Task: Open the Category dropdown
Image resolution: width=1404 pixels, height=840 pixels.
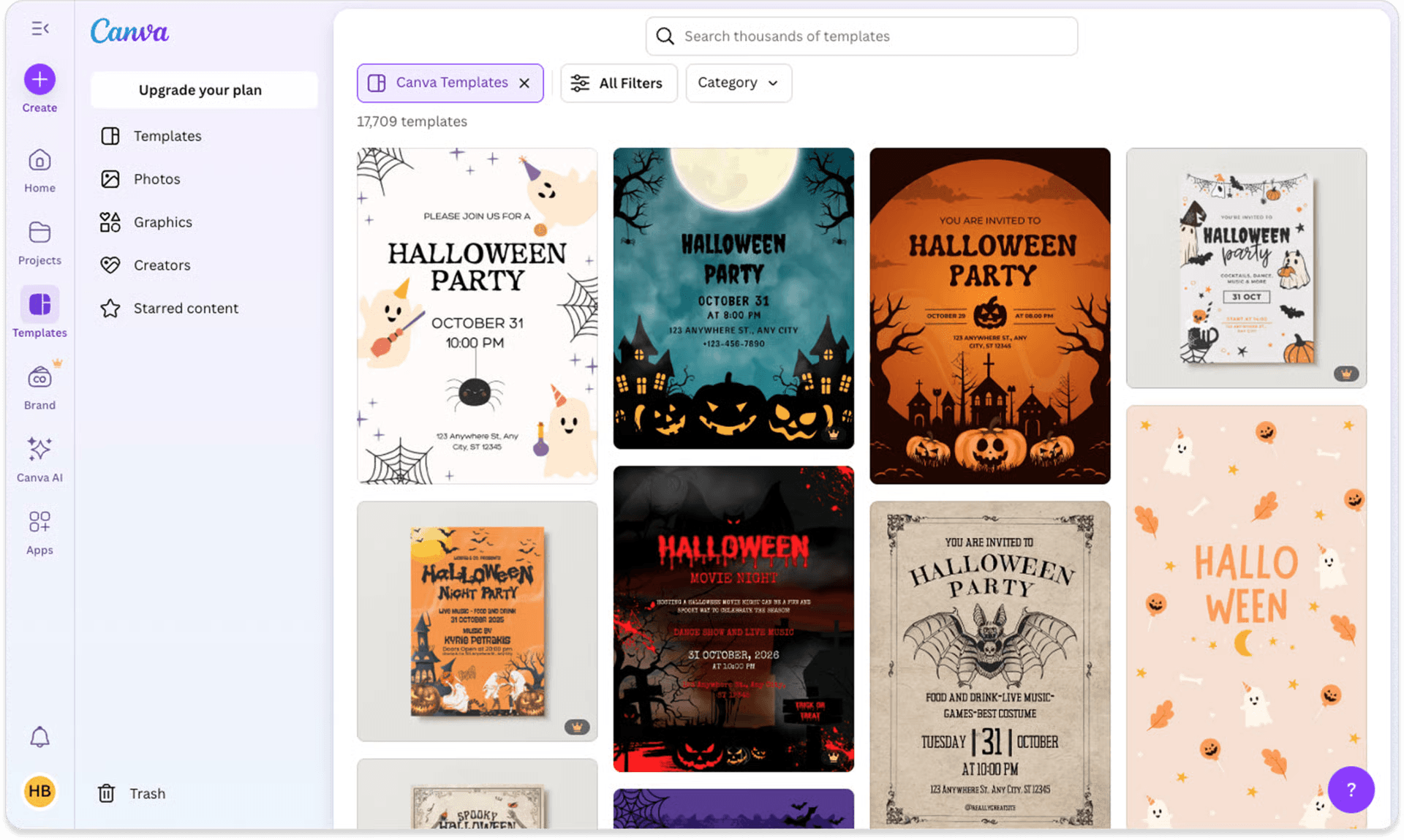Action: 738,83
